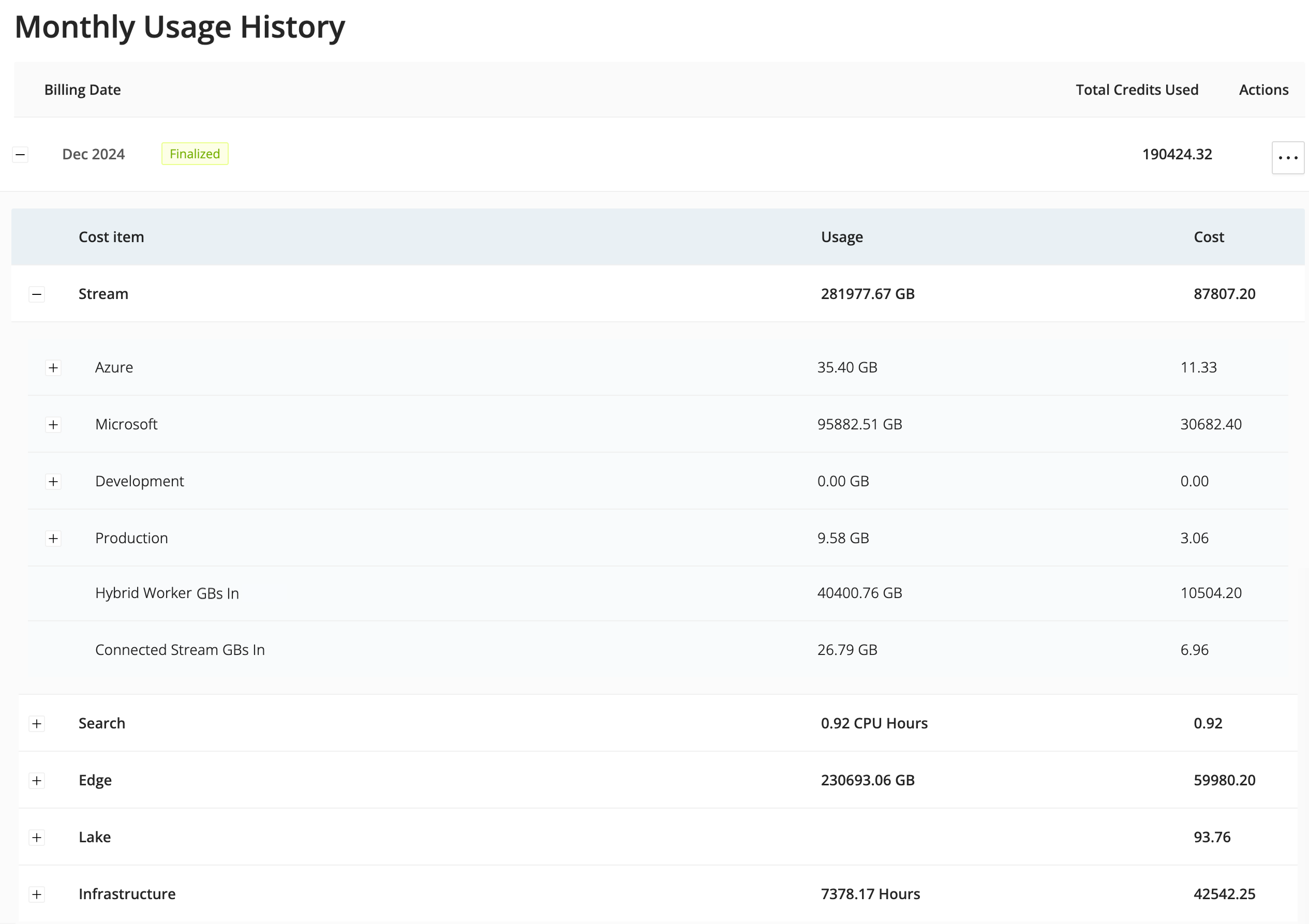
Task: Expand the Lake cost item
Action: [x=37, y=838]
